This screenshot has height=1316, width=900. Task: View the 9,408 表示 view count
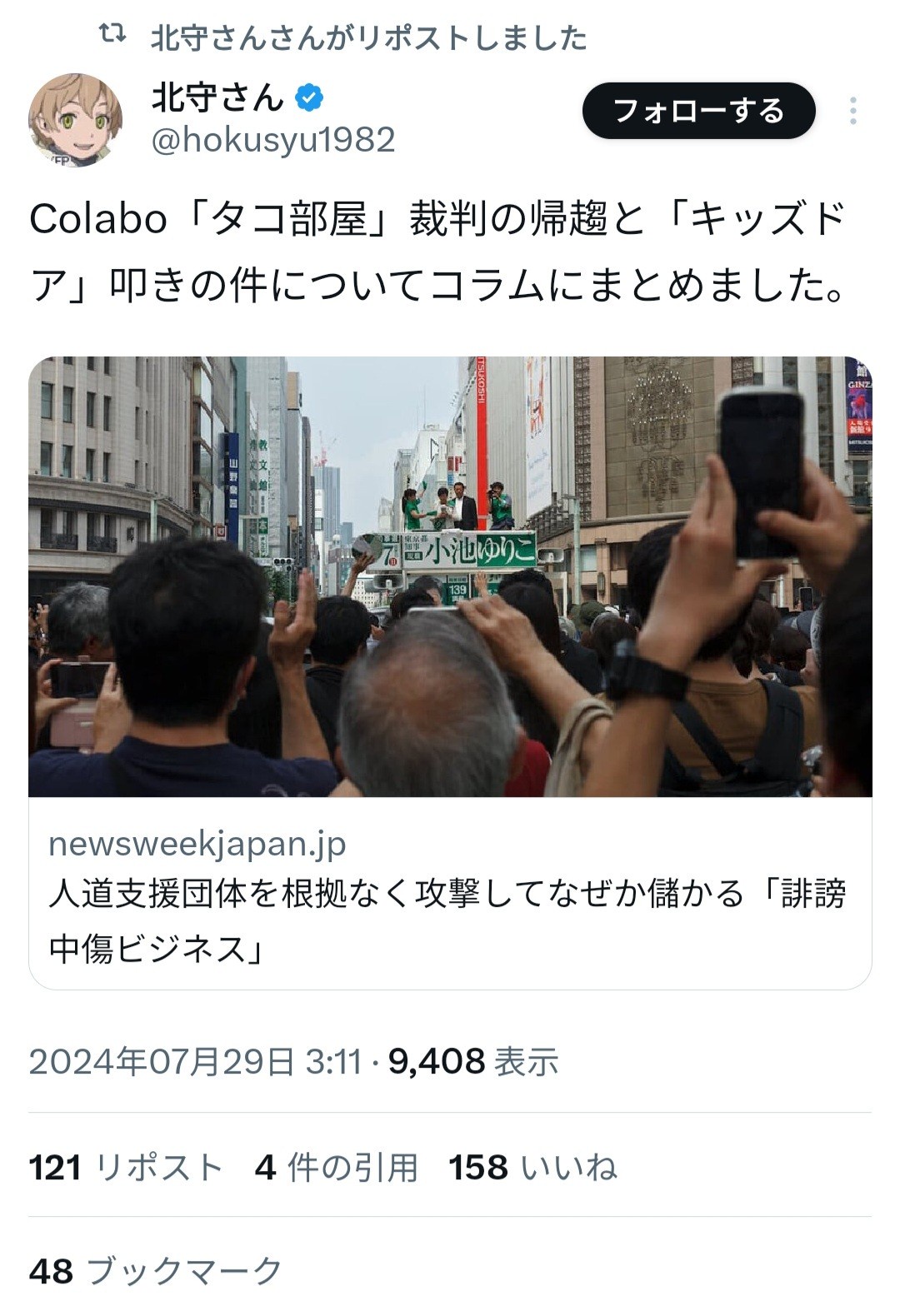[472, 1062]
